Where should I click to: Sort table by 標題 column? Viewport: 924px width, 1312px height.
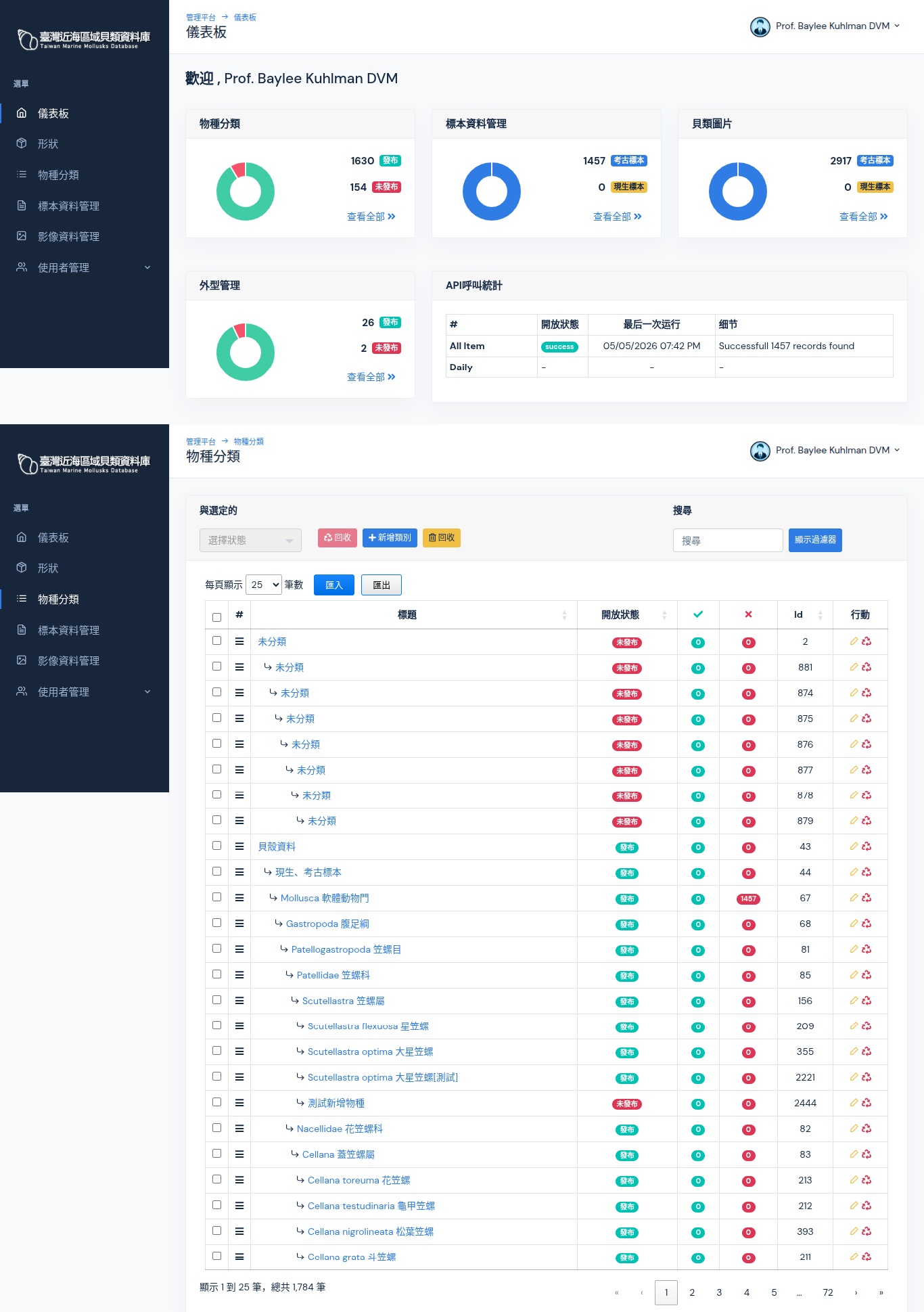(x=414, y=614)
